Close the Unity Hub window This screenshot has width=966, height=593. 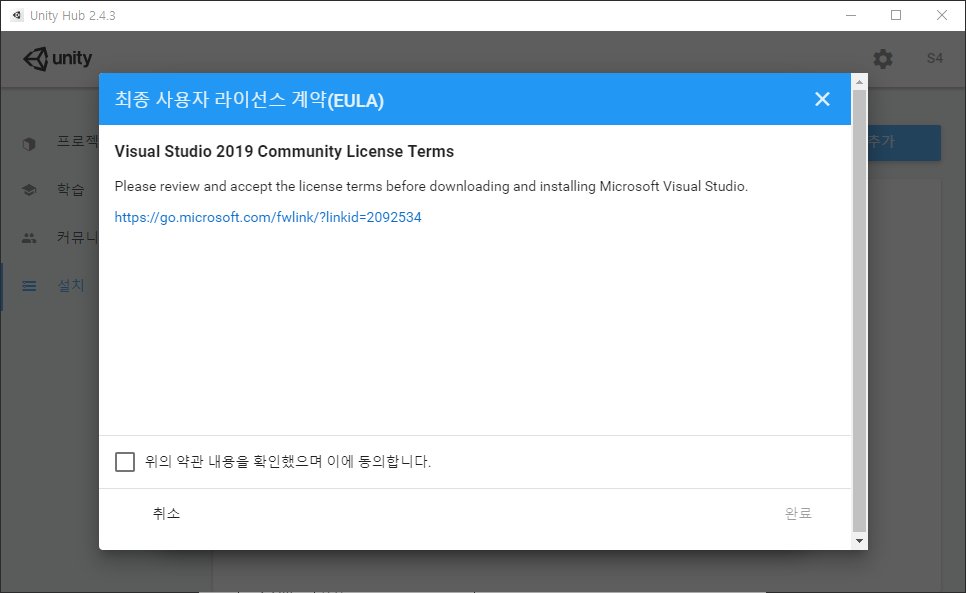(942, 15)
